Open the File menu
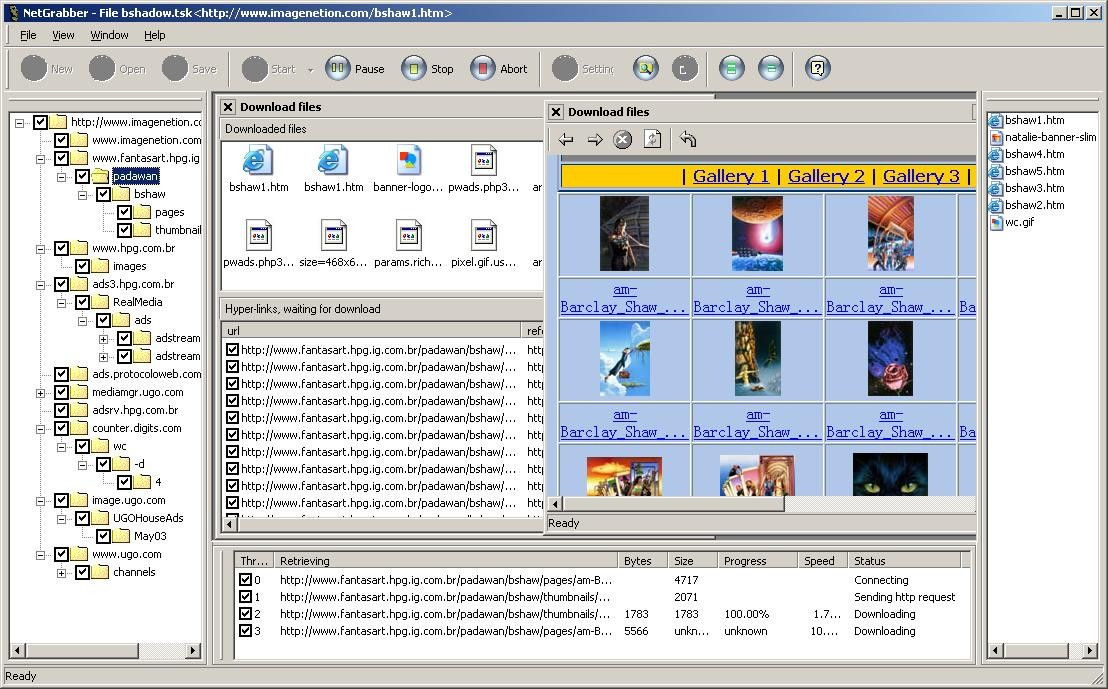1108x689 pixels. 28,35
